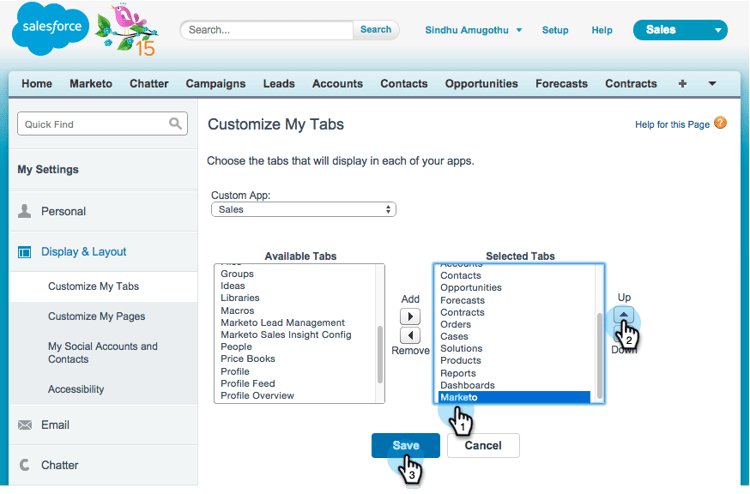Screen dimensions: 750x494
Task: Click the magnifier icon in Quick Find
Action: pyautogui.click(x=175, y=124)
